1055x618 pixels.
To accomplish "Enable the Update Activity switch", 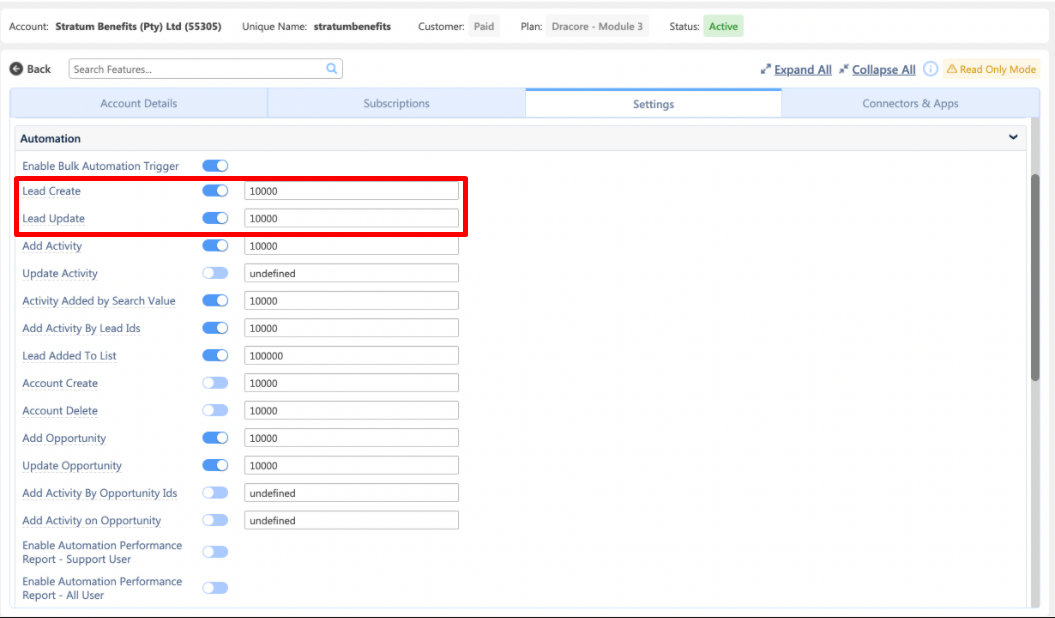I will (x=215, y=273).
